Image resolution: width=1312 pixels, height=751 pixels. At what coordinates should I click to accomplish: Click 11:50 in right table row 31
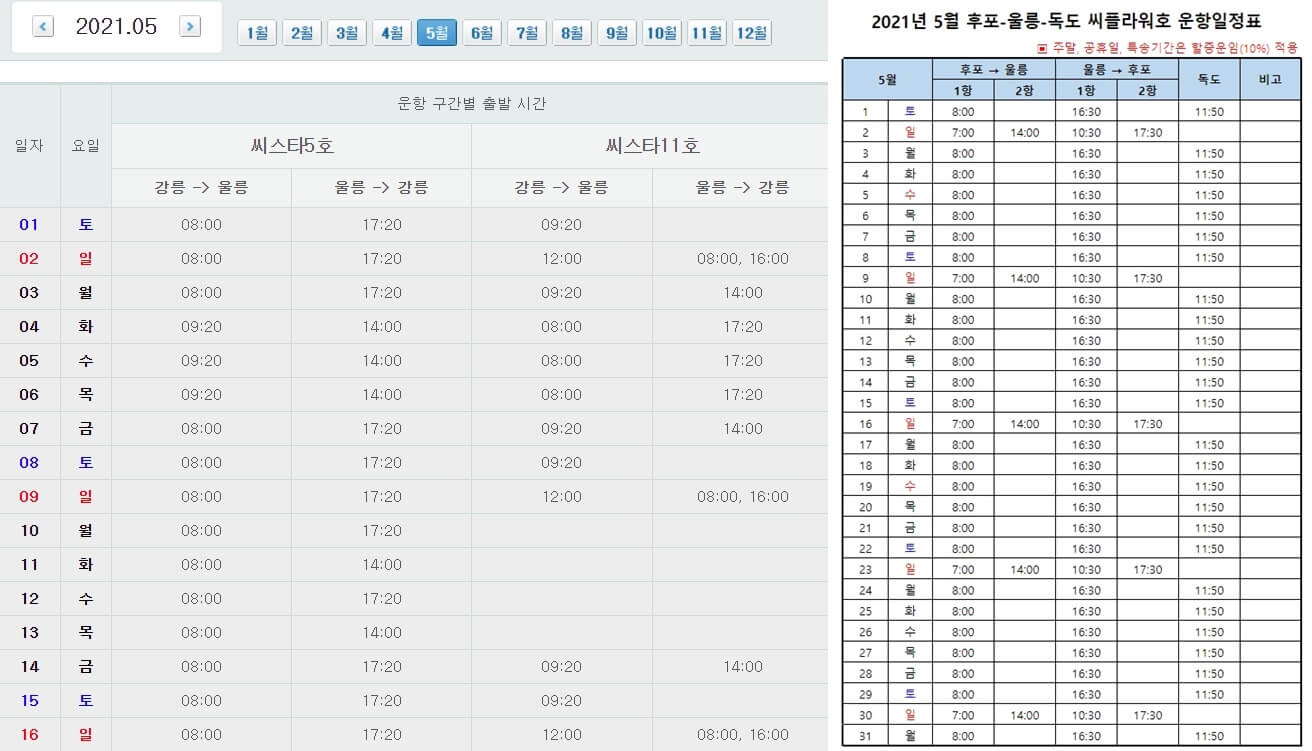pos(1209,737)
